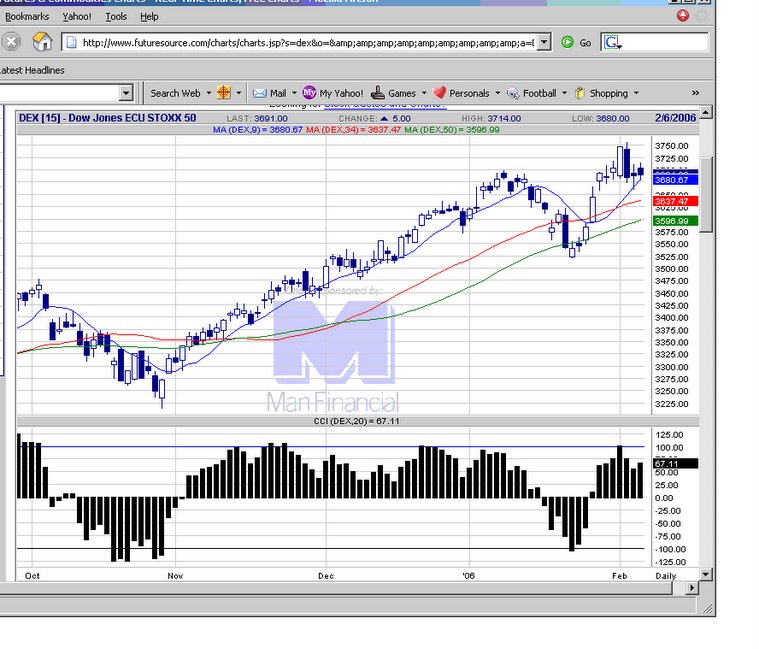Go to the Home page icon
This screenshot has height=649, width=759.
coord(42,42)
